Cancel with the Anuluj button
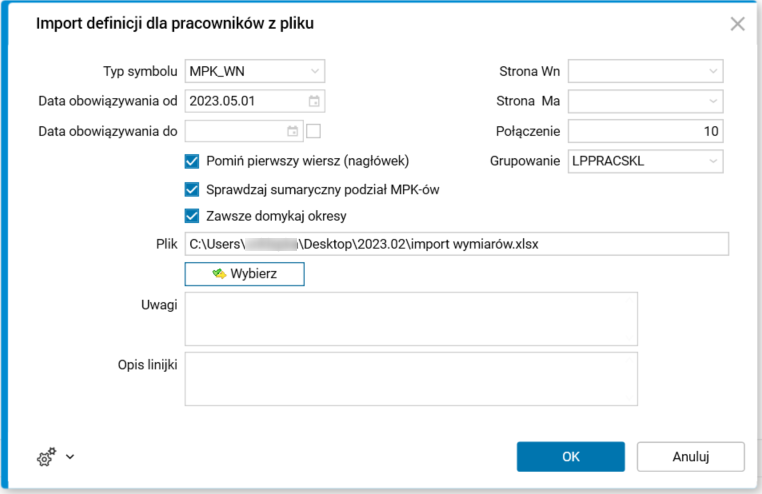 click(x=691, y=457)
